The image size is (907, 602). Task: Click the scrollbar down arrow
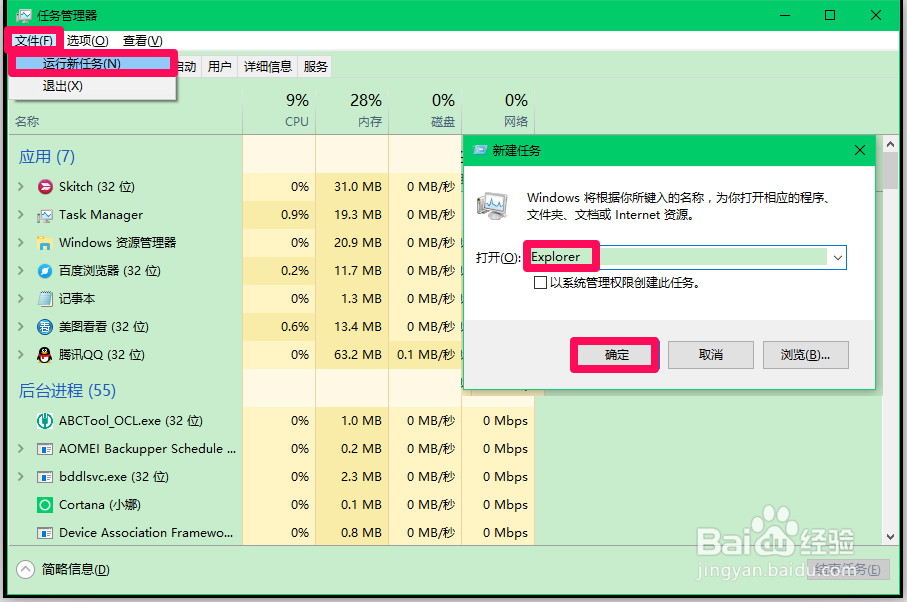890,537
